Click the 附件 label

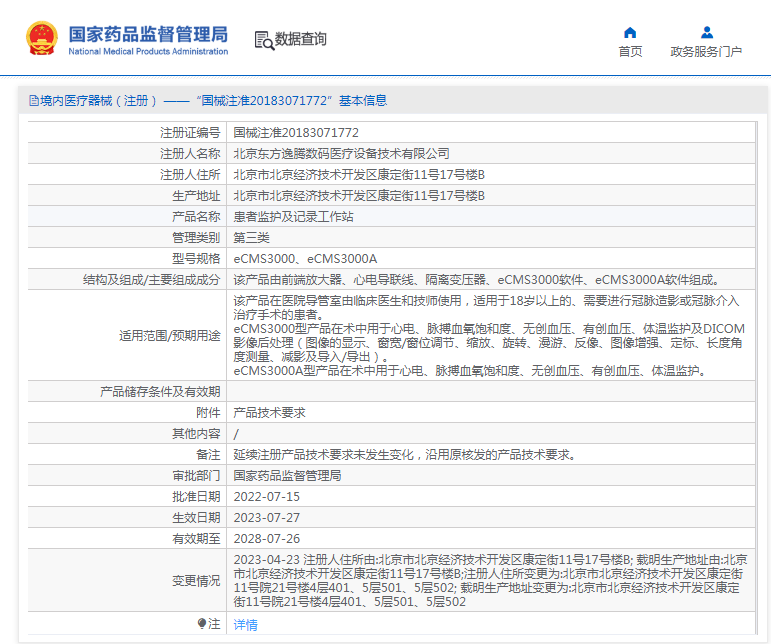(x=208, y=413)
